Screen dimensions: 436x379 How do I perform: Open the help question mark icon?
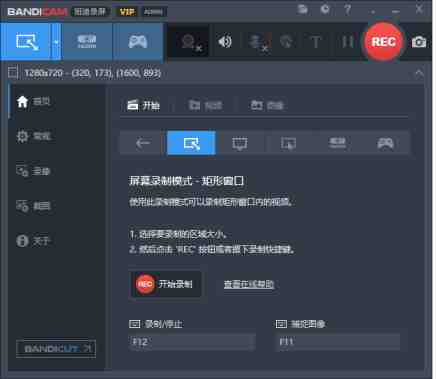click(x=348, y=10)
